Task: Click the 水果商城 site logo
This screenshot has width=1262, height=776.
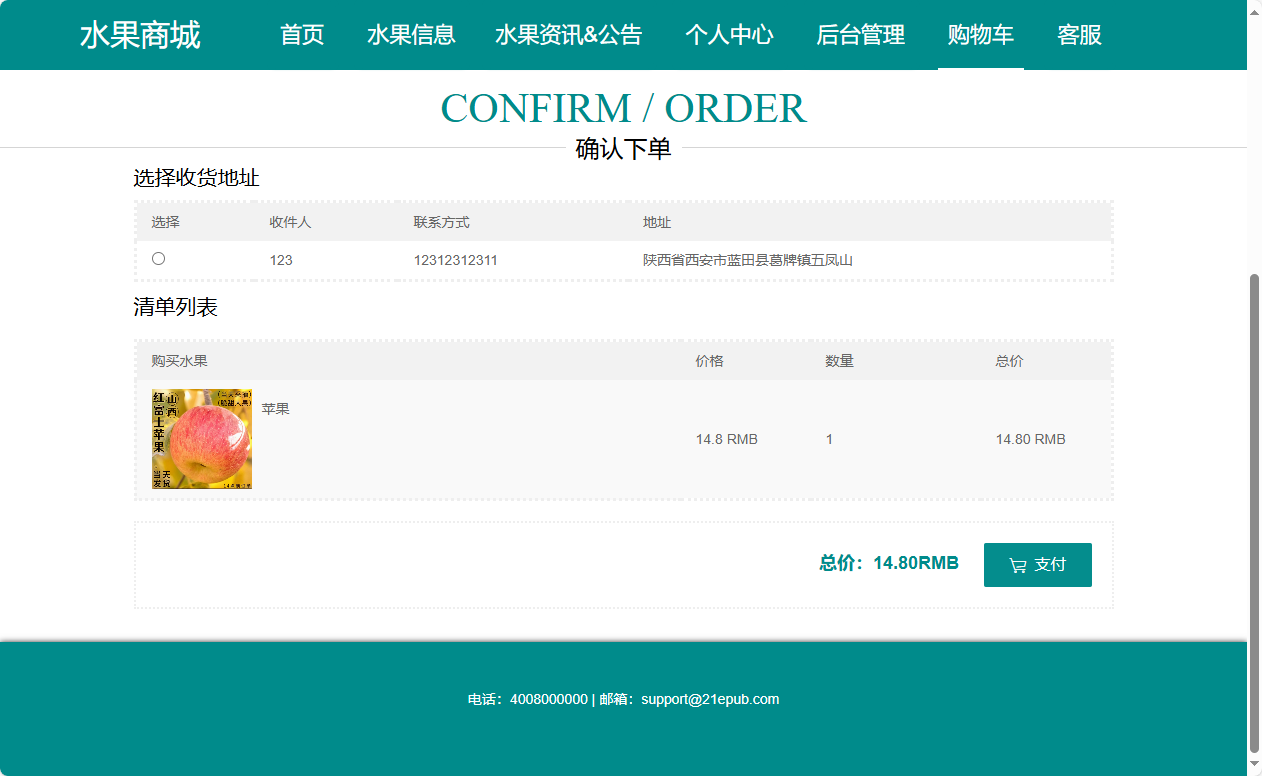Action: (141, 35)
